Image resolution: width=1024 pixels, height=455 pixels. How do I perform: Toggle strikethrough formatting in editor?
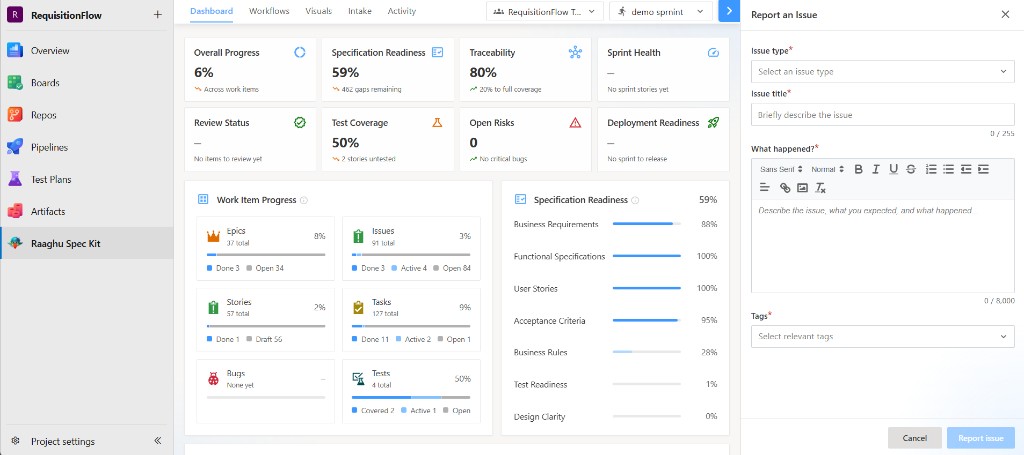(x=911, y=169)
